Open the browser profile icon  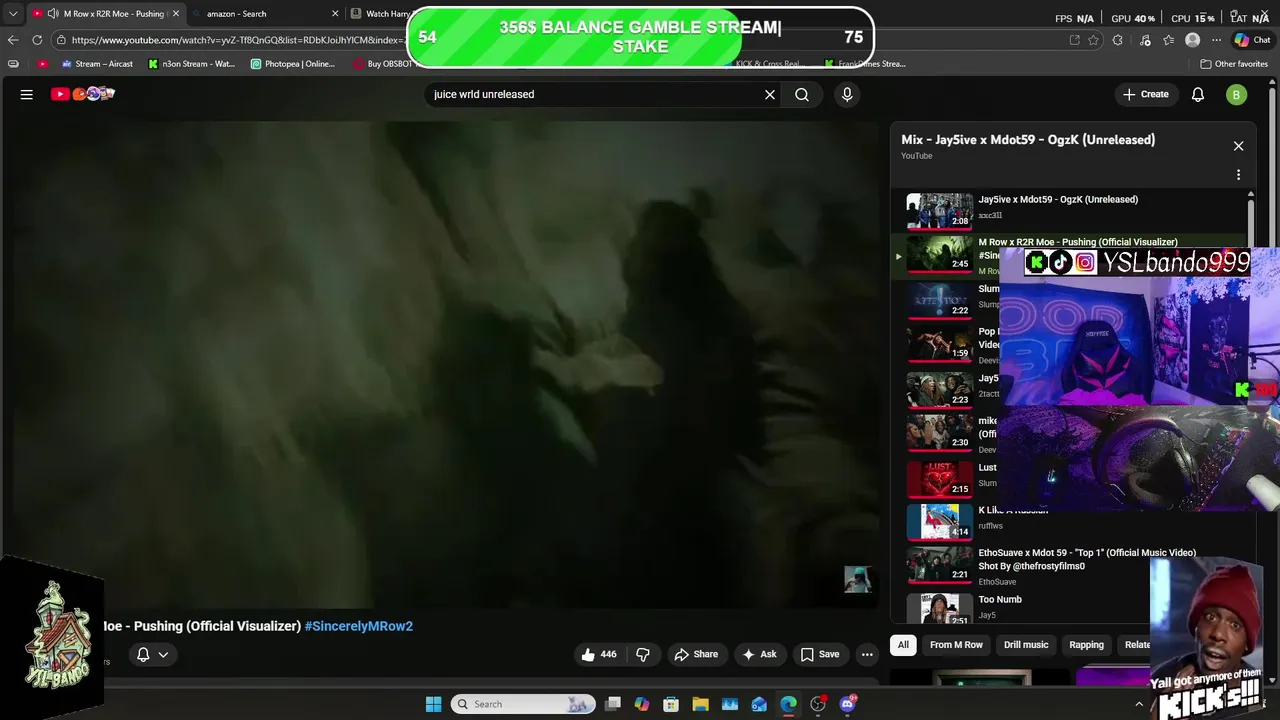1192,40
